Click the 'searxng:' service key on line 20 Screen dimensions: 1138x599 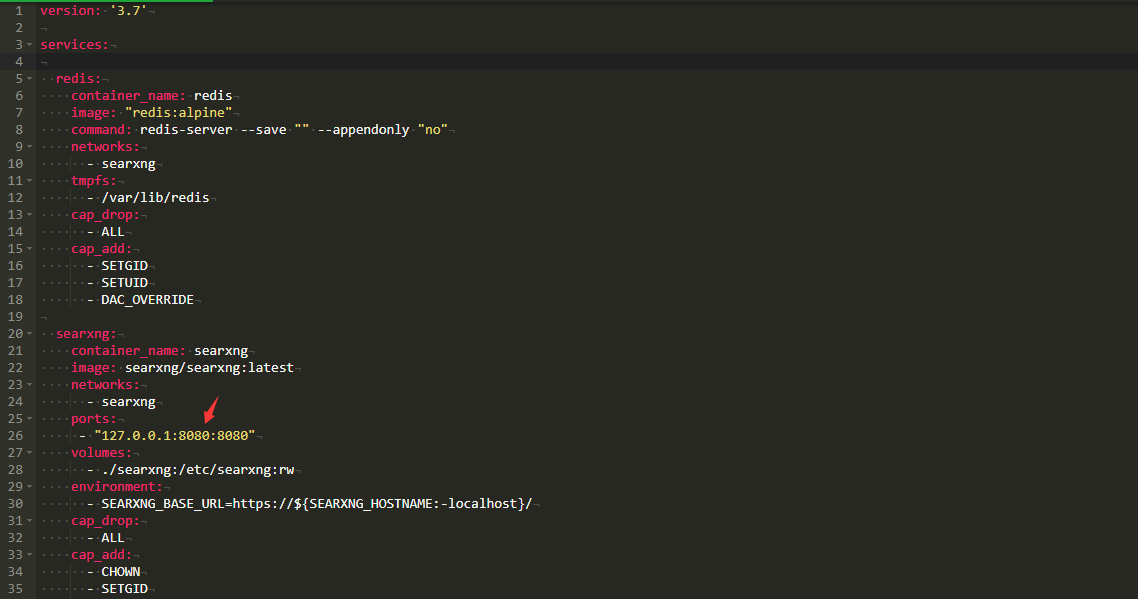[x=86, y=334]
